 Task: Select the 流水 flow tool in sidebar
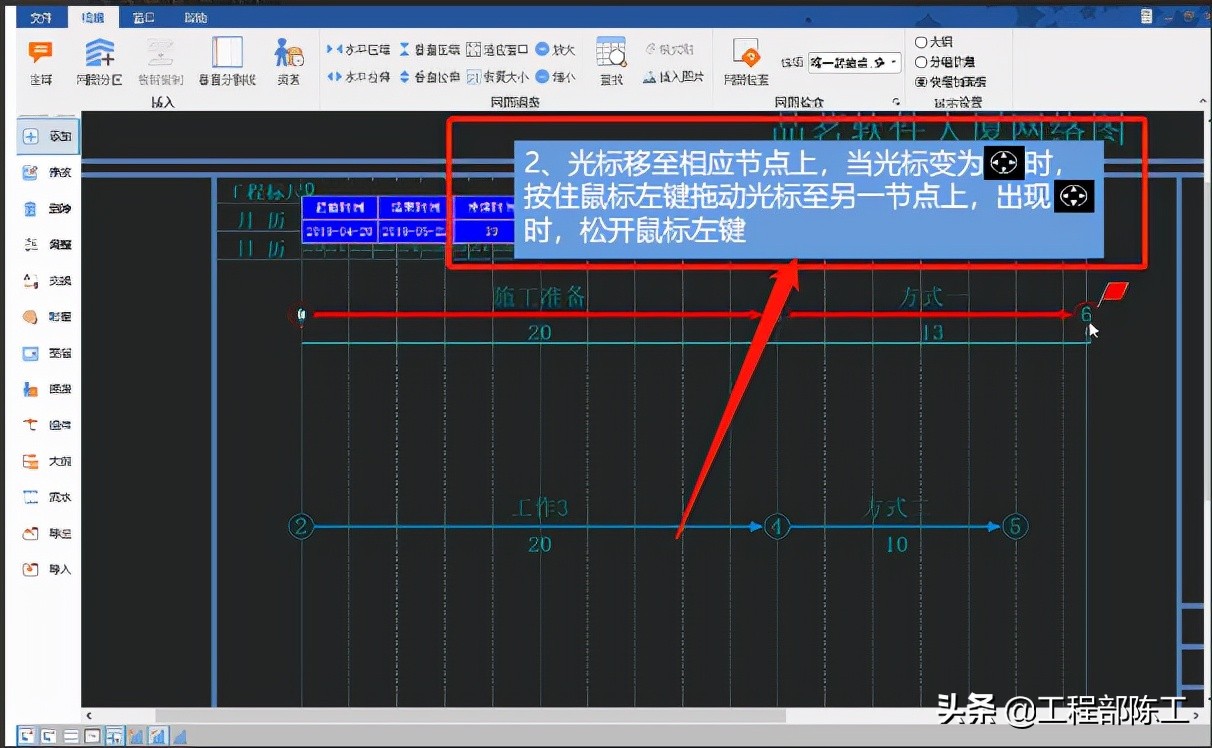49,496
